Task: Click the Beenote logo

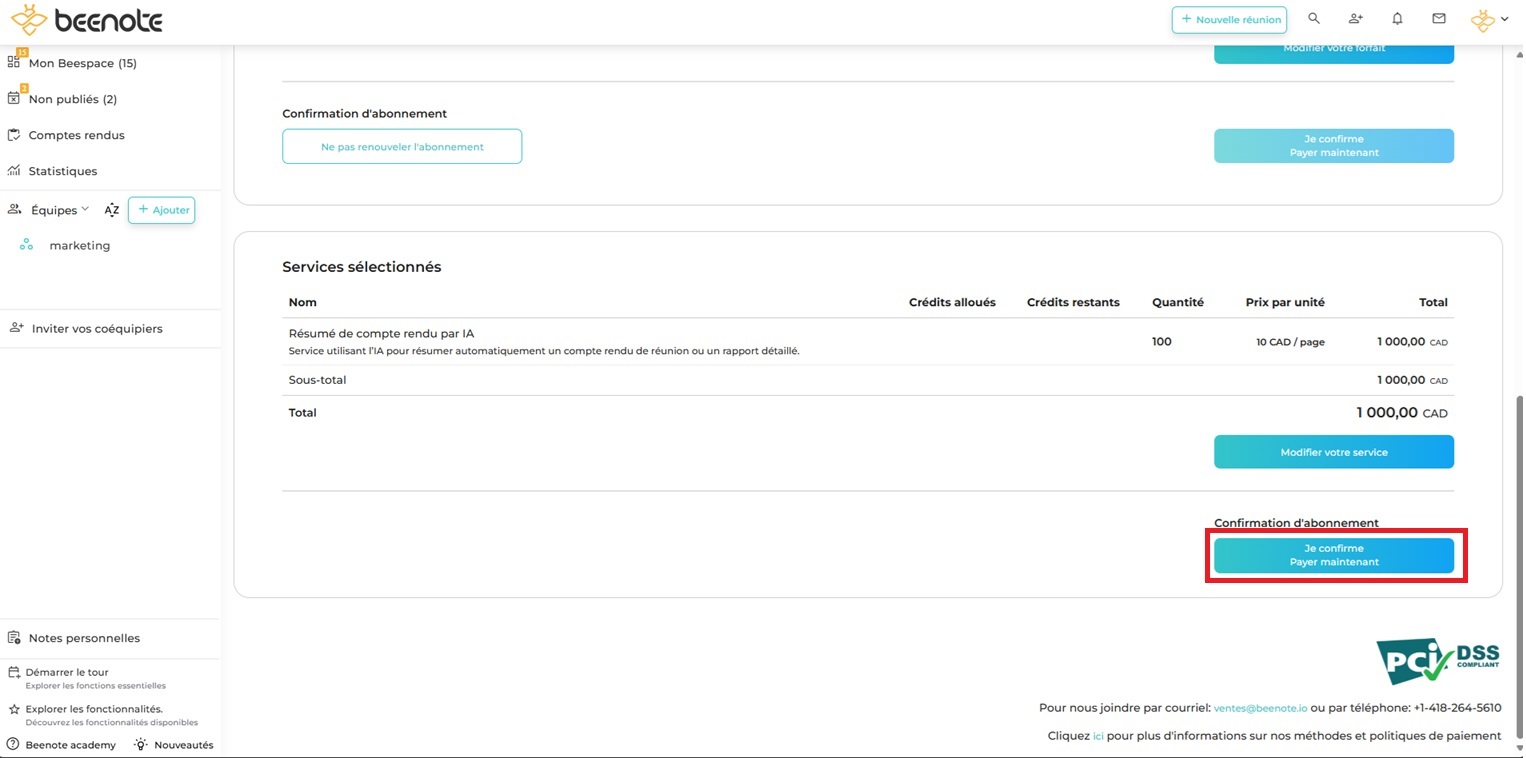Action: (86, 20)
